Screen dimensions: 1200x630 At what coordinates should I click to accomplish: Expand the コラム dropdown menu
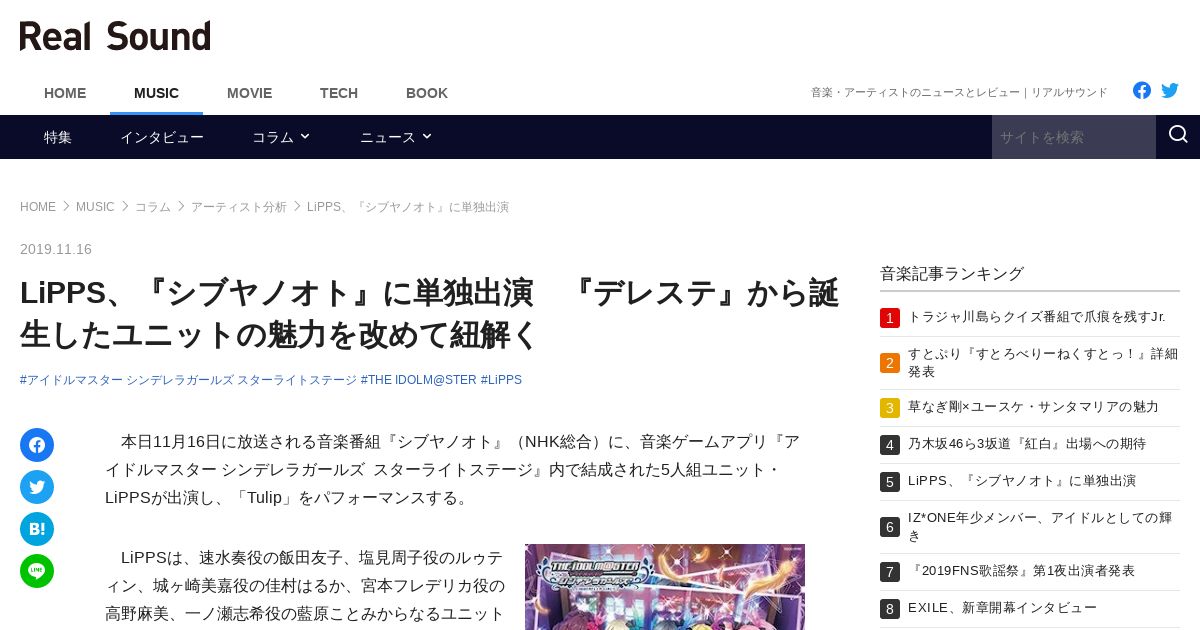click(x=281, y=137)
